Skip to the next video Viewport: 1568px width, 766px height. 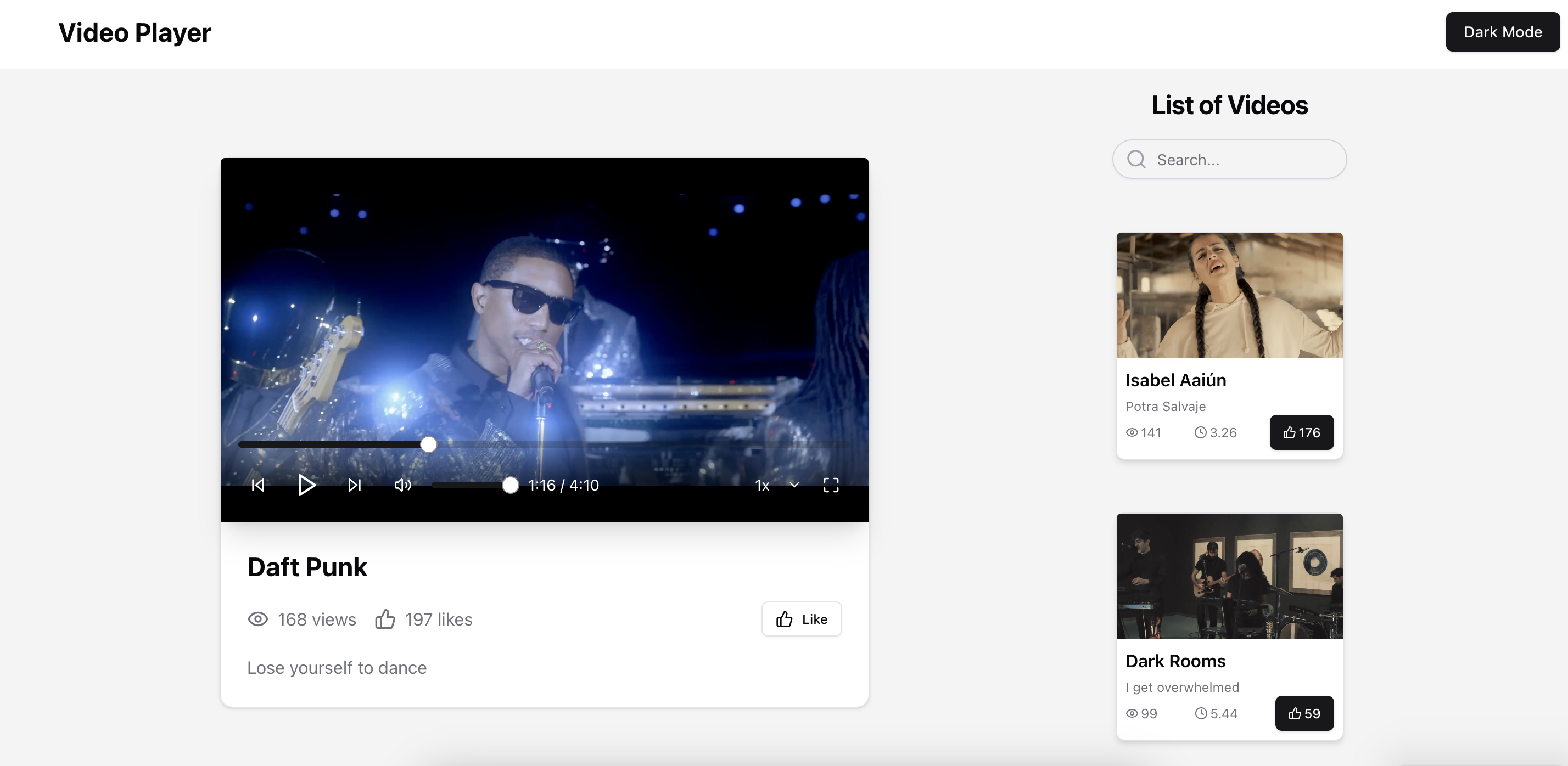[355, 485]
